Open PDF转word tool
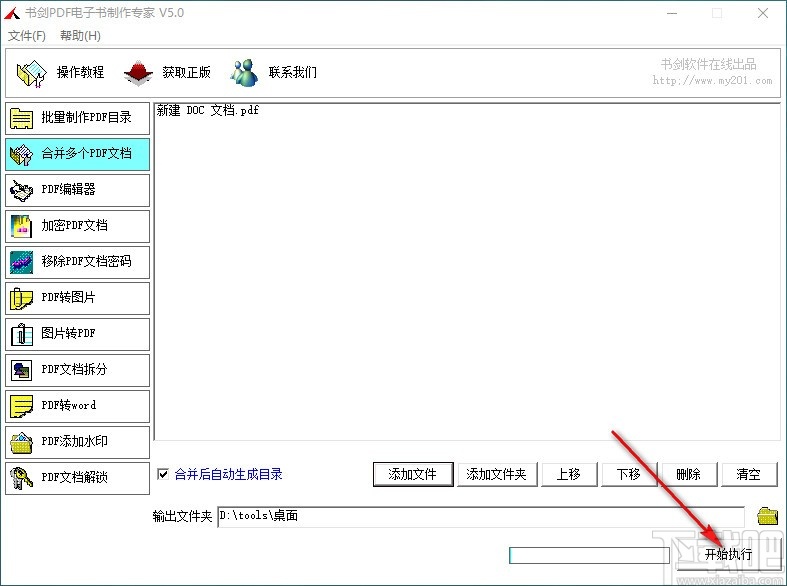 tap(78, 406)
